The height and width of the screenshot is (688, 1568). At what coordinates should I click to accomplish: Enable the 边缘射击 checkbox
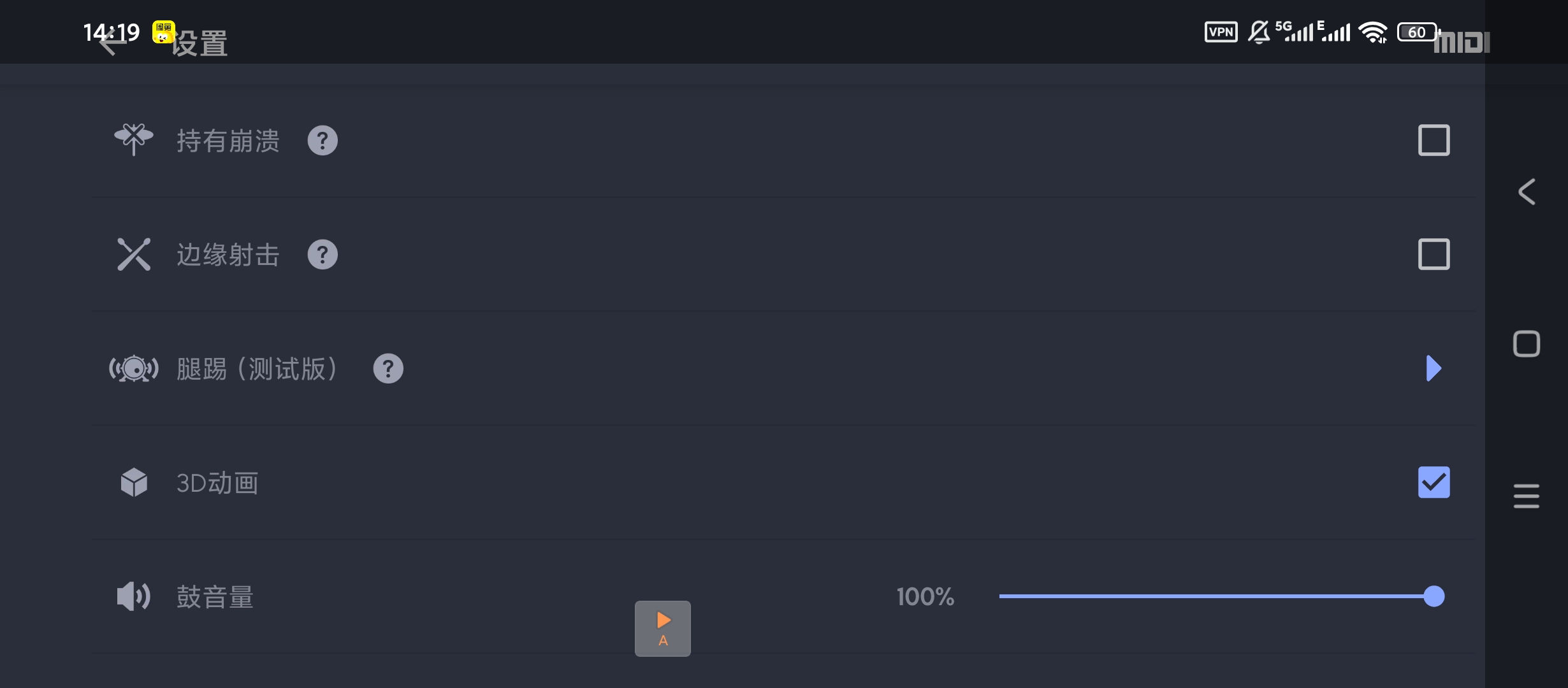tap(1434, 255)
